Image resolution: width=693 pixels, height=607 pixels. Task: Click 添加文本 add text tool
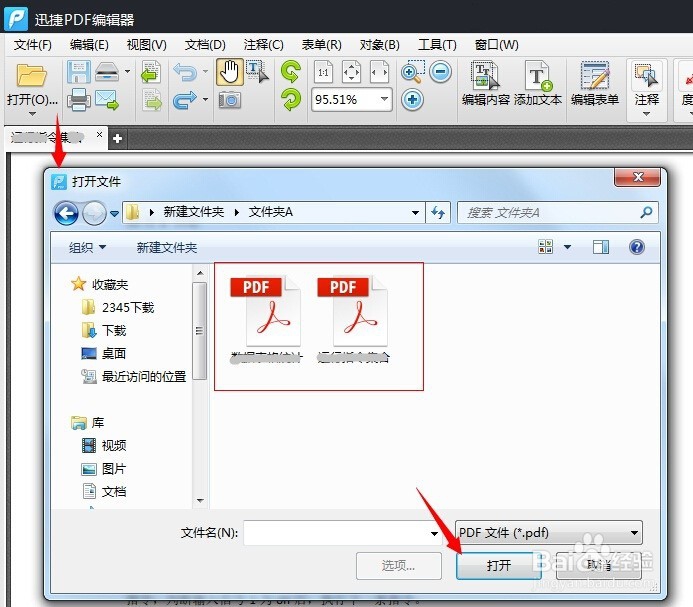point(538,84)
